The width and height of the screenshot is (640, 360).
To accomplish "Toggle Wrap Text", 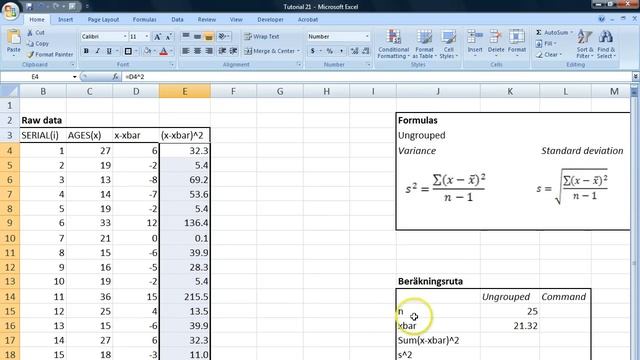I will click(262, 37).
